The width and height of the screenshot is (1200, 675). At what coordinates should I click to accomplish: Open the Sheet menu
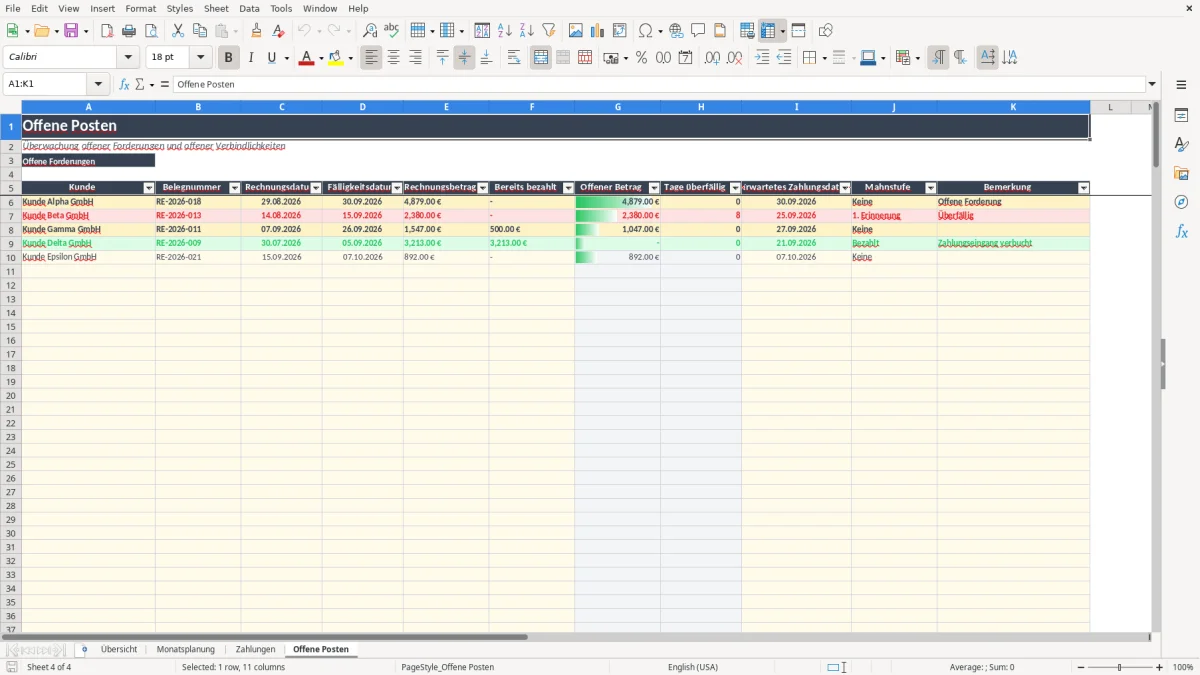(216, 8)
